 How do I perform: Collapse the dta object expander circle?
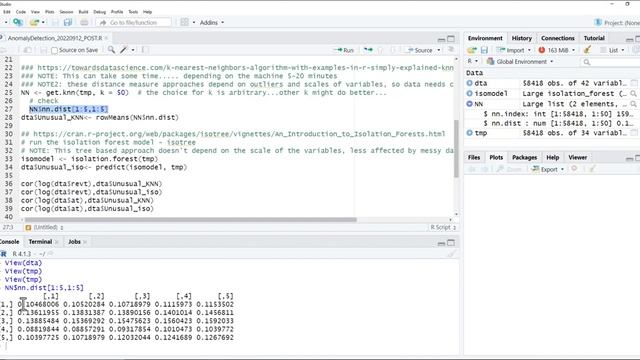point(469,83)
